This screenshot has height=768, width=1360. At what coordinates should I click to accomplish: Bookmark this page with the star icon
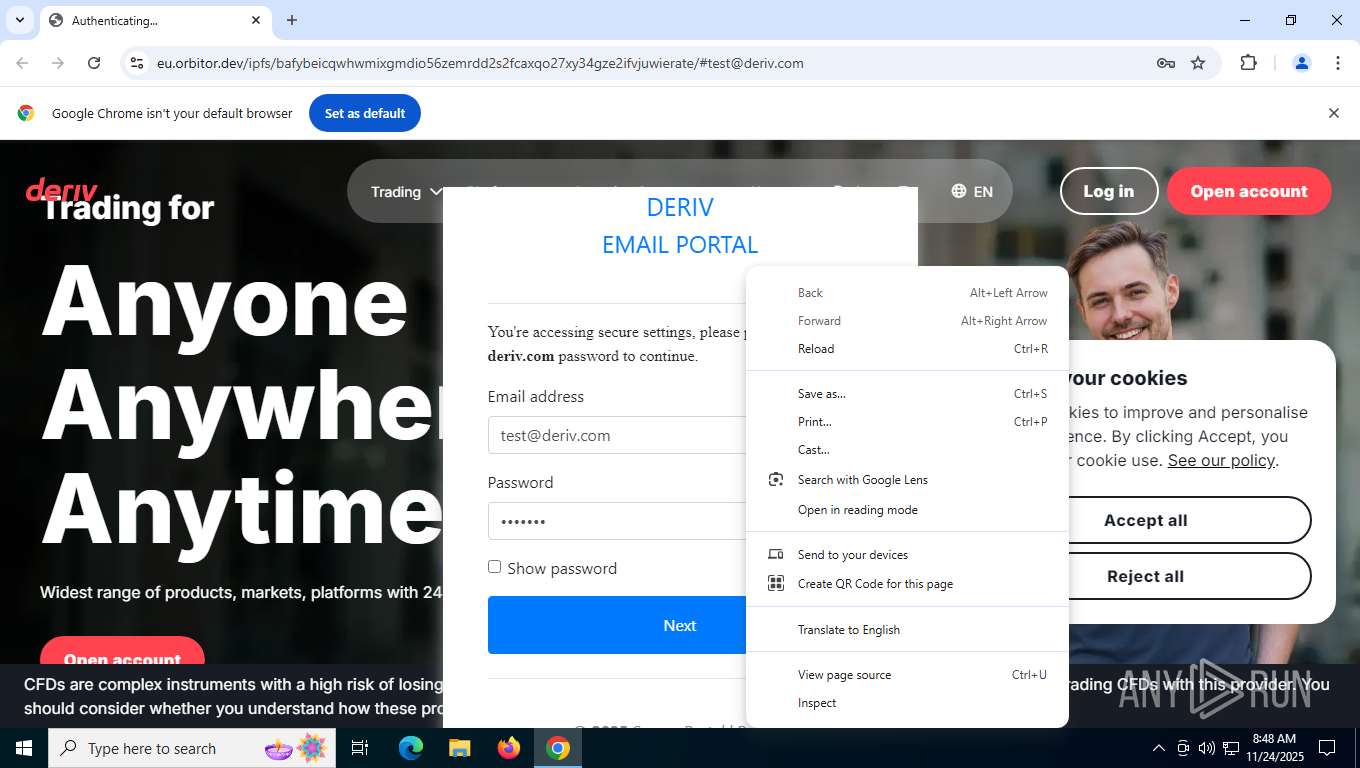pos(1198,63)
